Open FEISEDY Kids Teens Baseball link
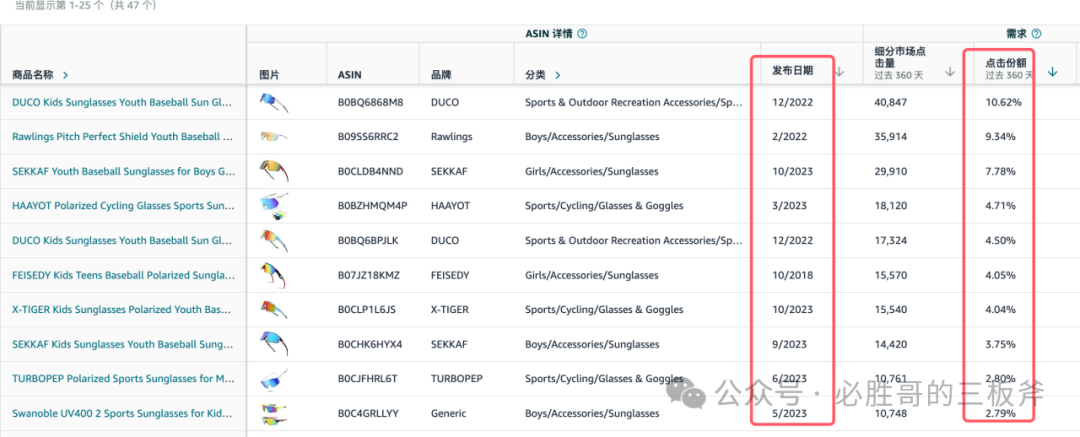Image resolution: width=1080 pixels, height=437 pixels. pos(123,275)
